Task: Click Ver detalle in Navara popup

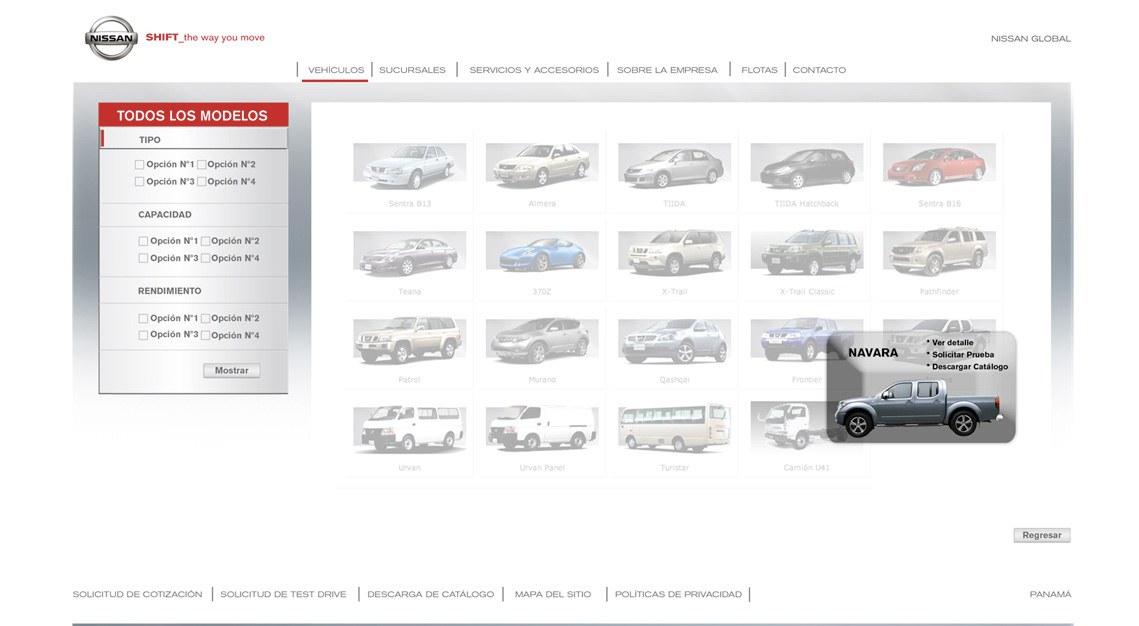Action: (952, 343)
